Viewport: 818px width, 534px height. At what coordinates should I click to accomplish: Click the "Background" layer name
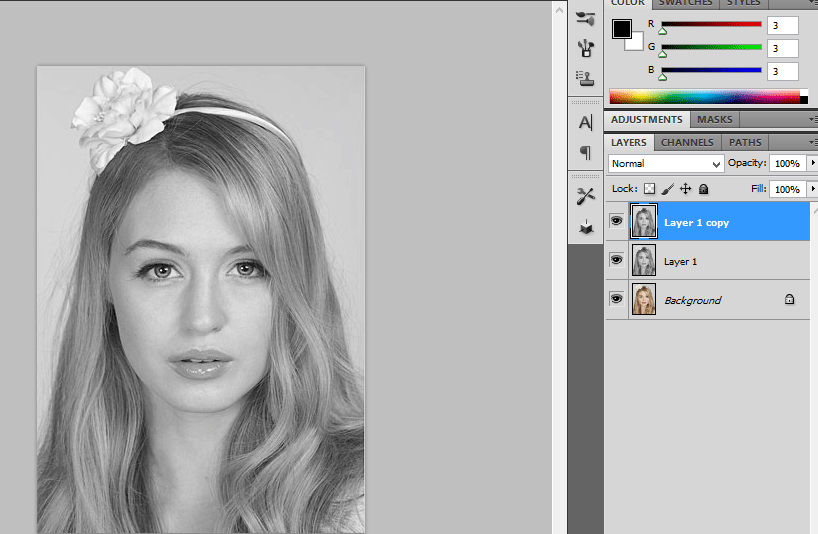click(692, 300)
